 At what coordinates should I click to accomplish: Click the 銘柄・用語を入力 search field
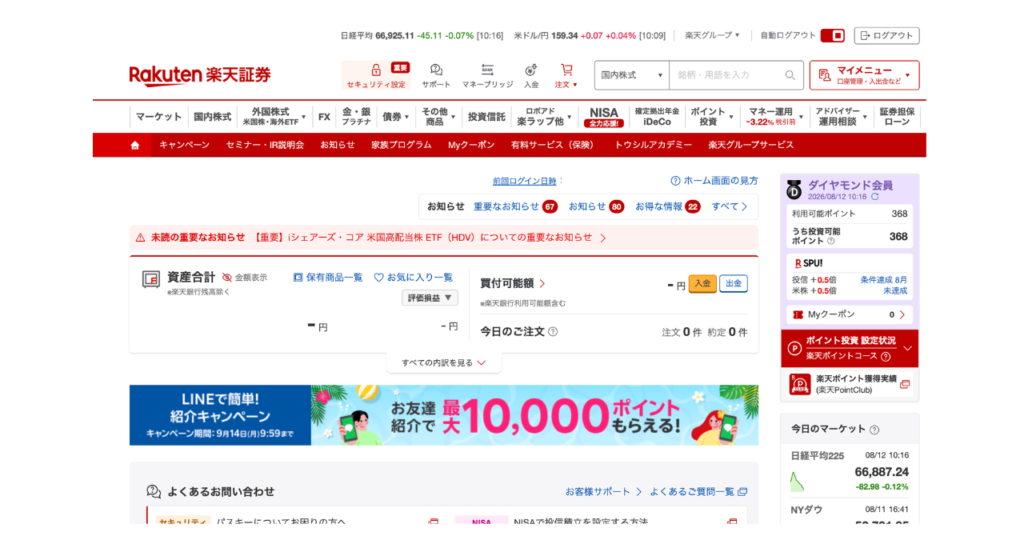click(728, 75)
